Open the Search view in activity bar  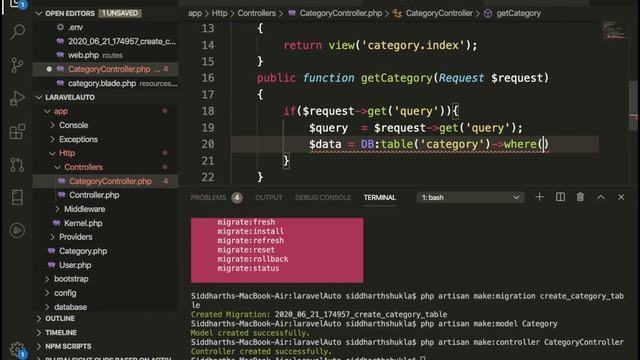coord(17,32)
